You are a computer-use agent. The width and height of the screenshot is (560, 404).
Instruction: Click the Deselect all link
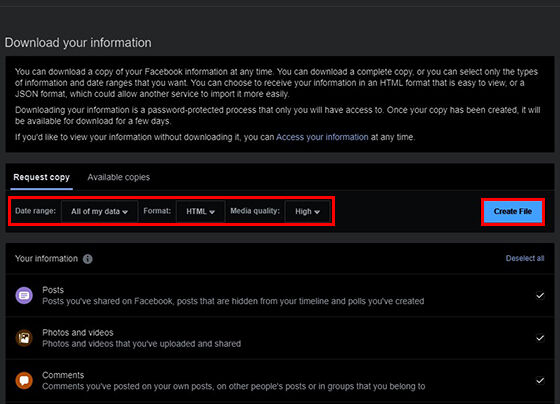click(x=525, y=258)
